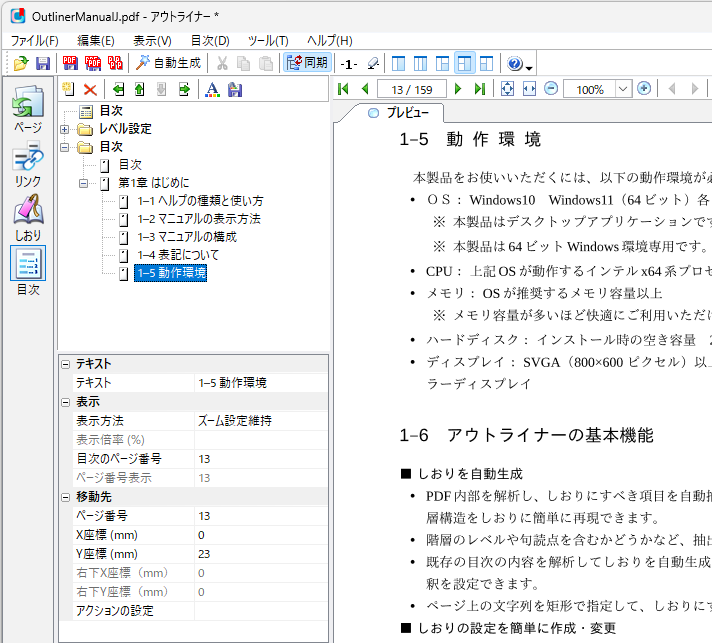712x643 pixels.
Task: Click the 表示方法 value ズーム設定維持
Action: point(261,421)
